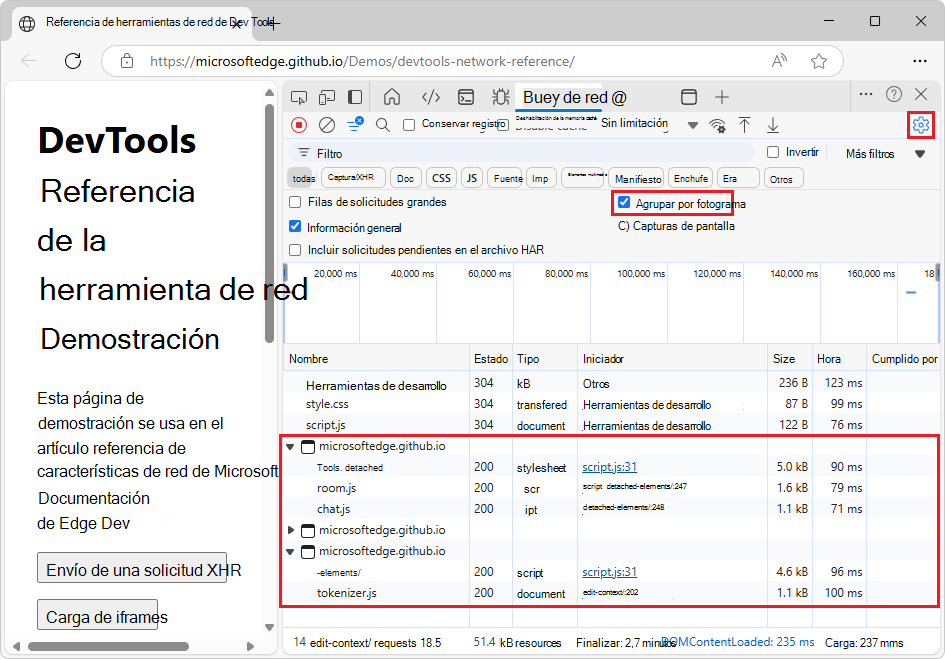Open network conditions via wifi icon
This screenshot has height=659, width=945.
pyautogui.click(x=717, y=125)
